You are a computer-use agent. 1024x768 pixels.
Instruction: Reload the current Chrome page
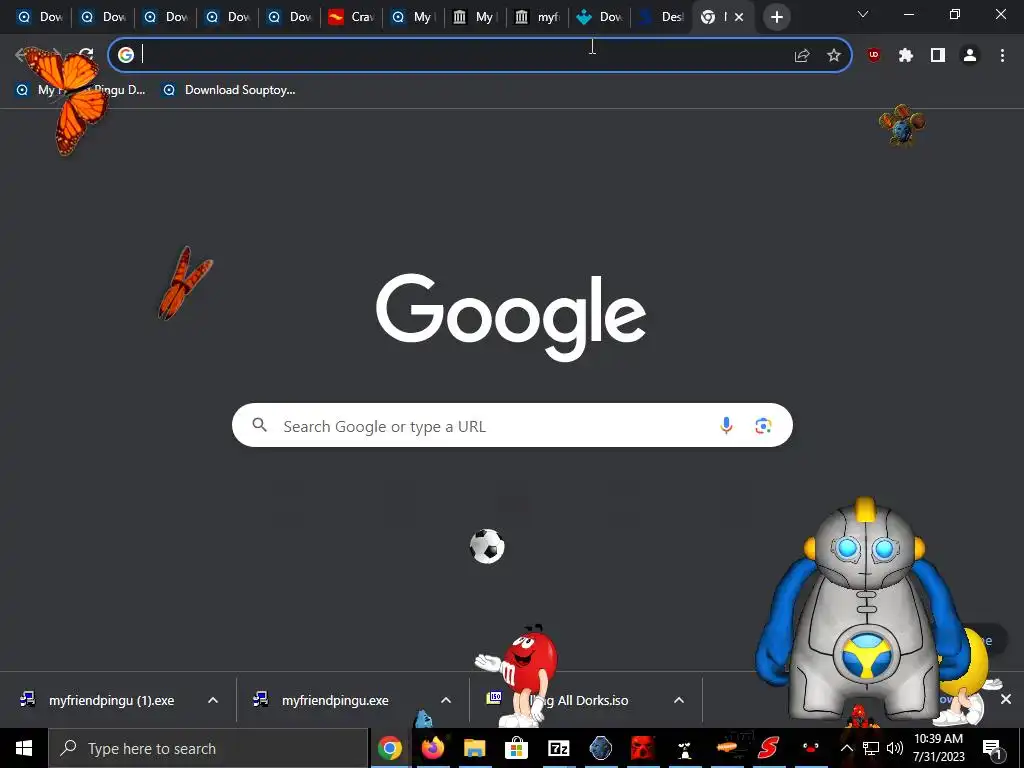[86, 55]
